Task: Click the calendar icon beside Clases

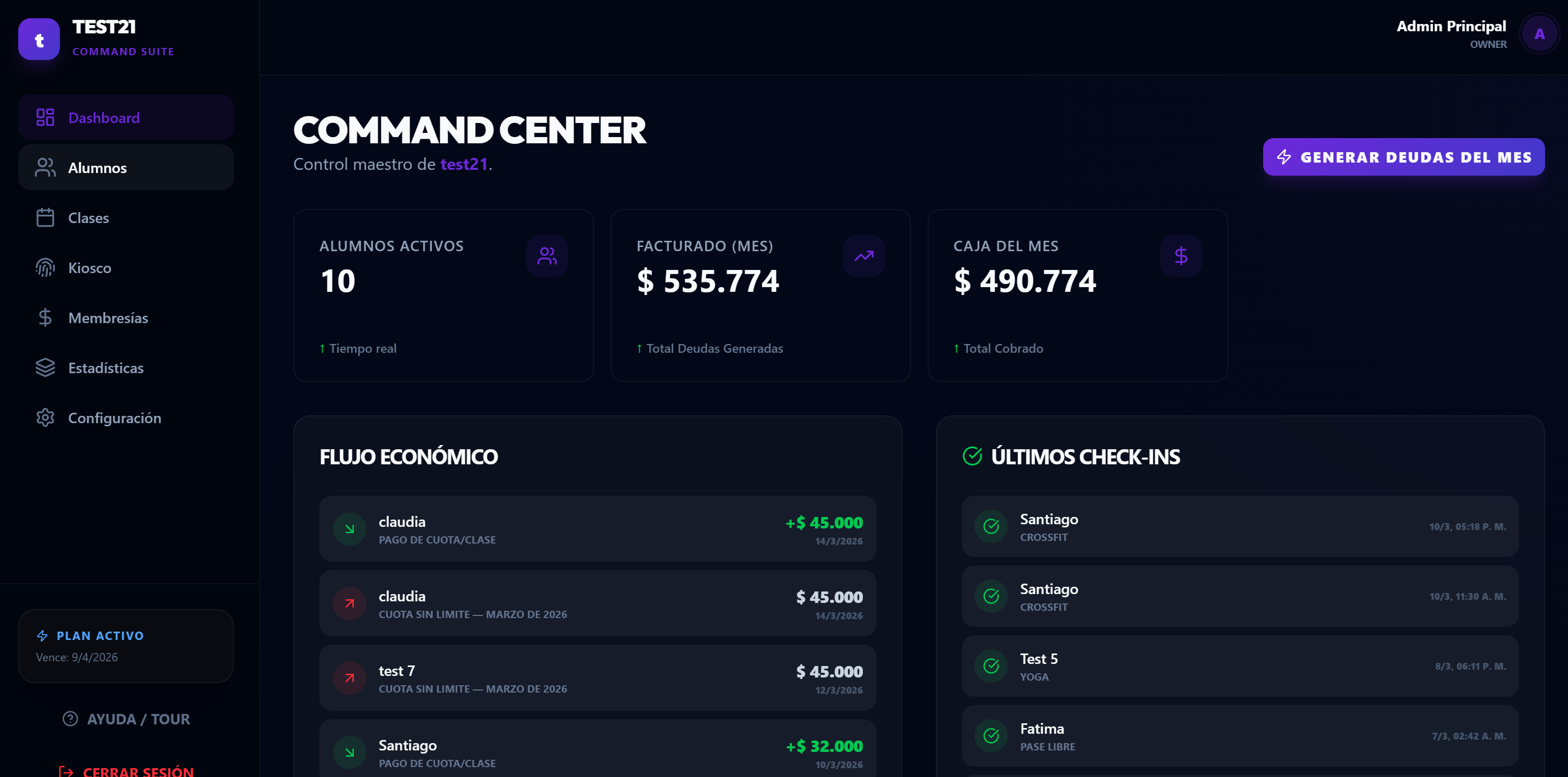Action: click(45, 217)
